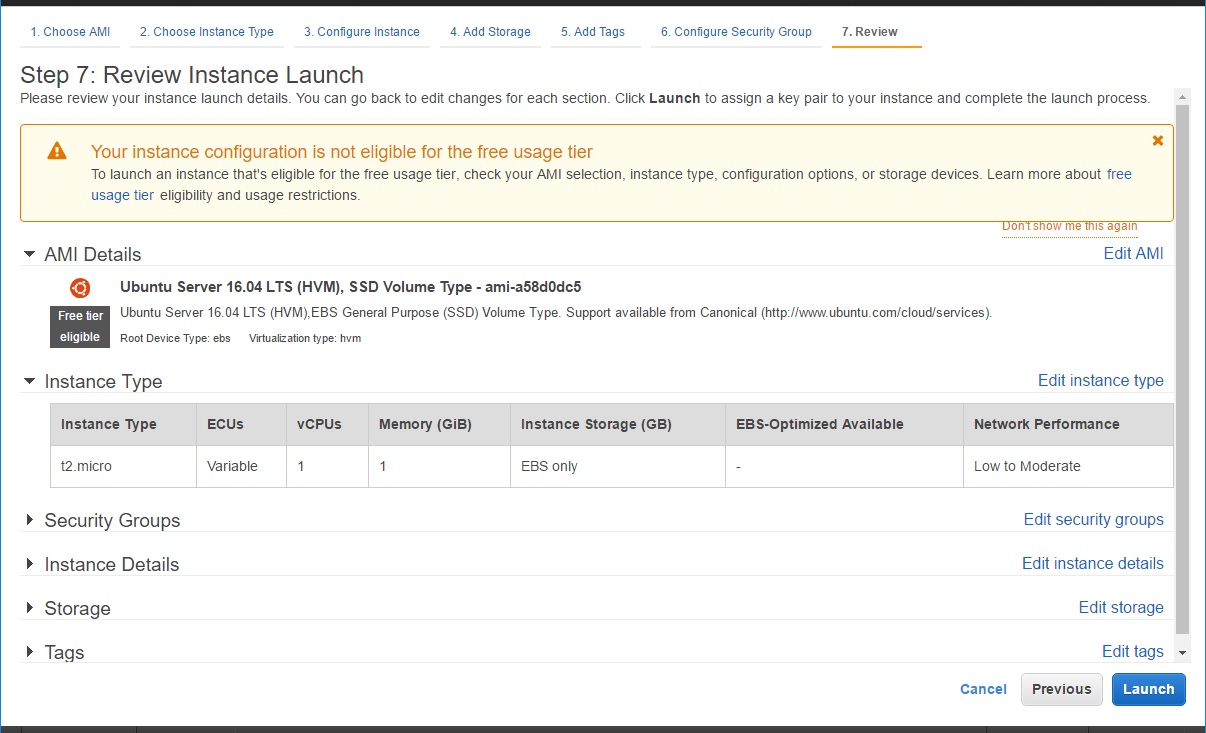The width and height of the screenshot is (1206, 733).
Task: Click the Launch button
Action: (1149, 689)
